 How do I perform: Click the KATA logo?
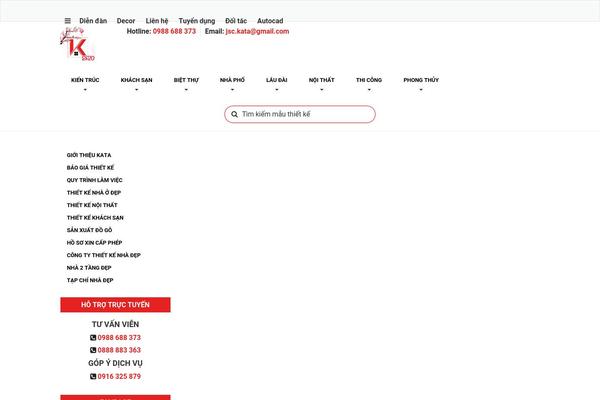(78, 43)
